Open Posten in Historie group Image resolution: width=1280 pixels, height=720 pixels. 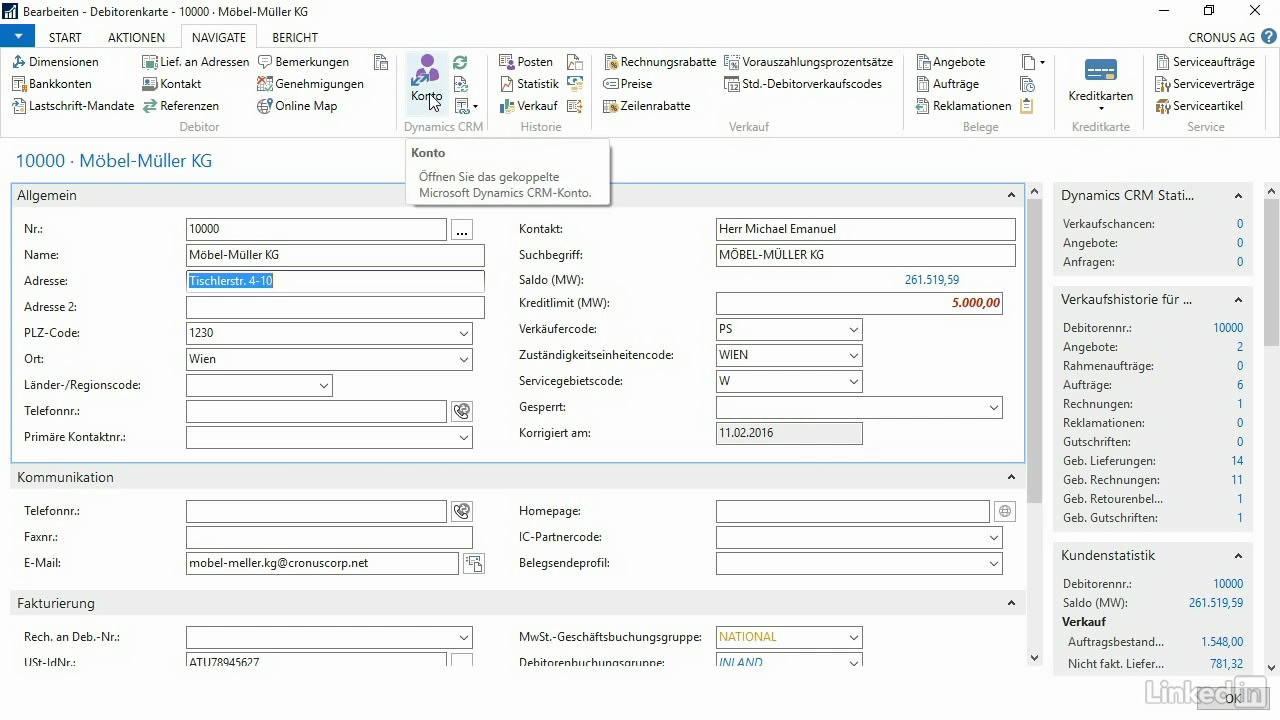526,62
